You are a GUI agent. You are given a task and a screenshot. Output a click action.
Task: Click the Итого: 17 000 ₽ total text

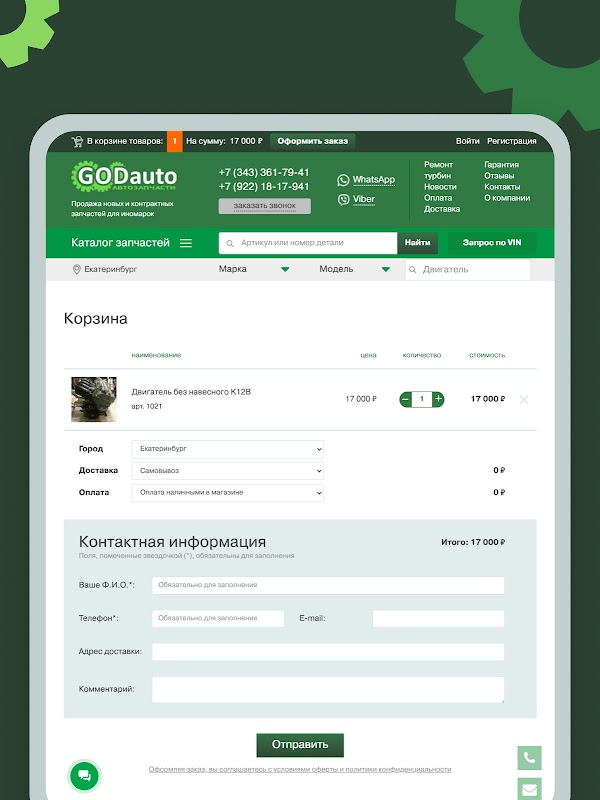[473, 542]
